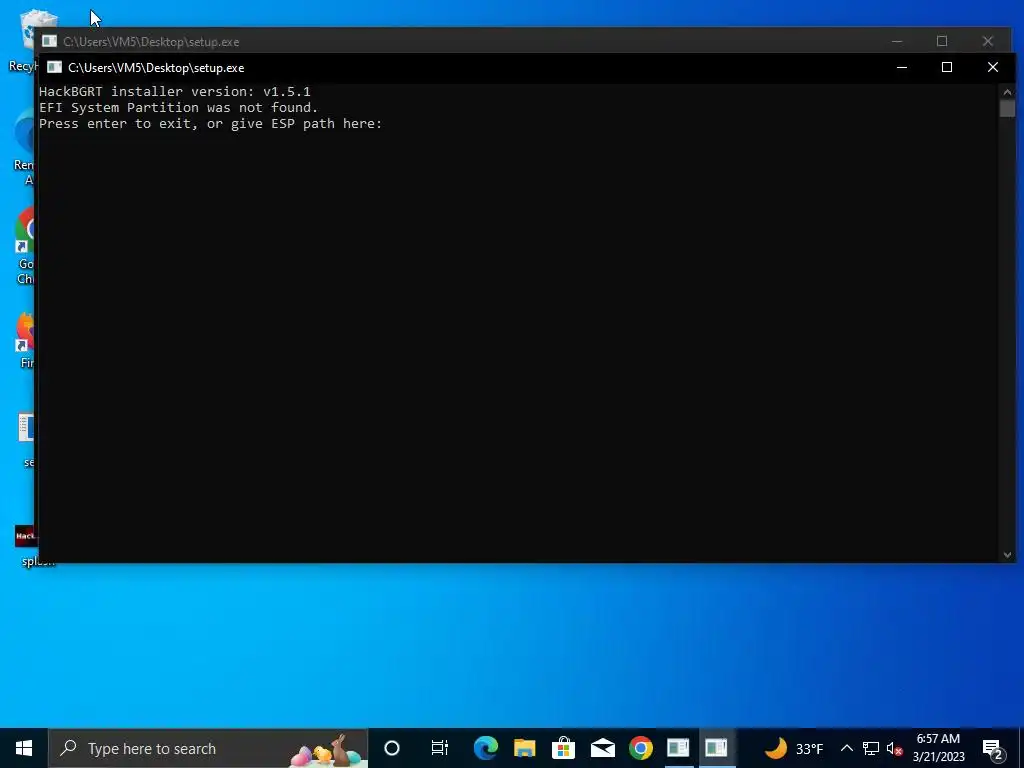The width and height of the screenshot is (1024, 768).
Task: Click the Type here to search box
Action: point(208,748)
